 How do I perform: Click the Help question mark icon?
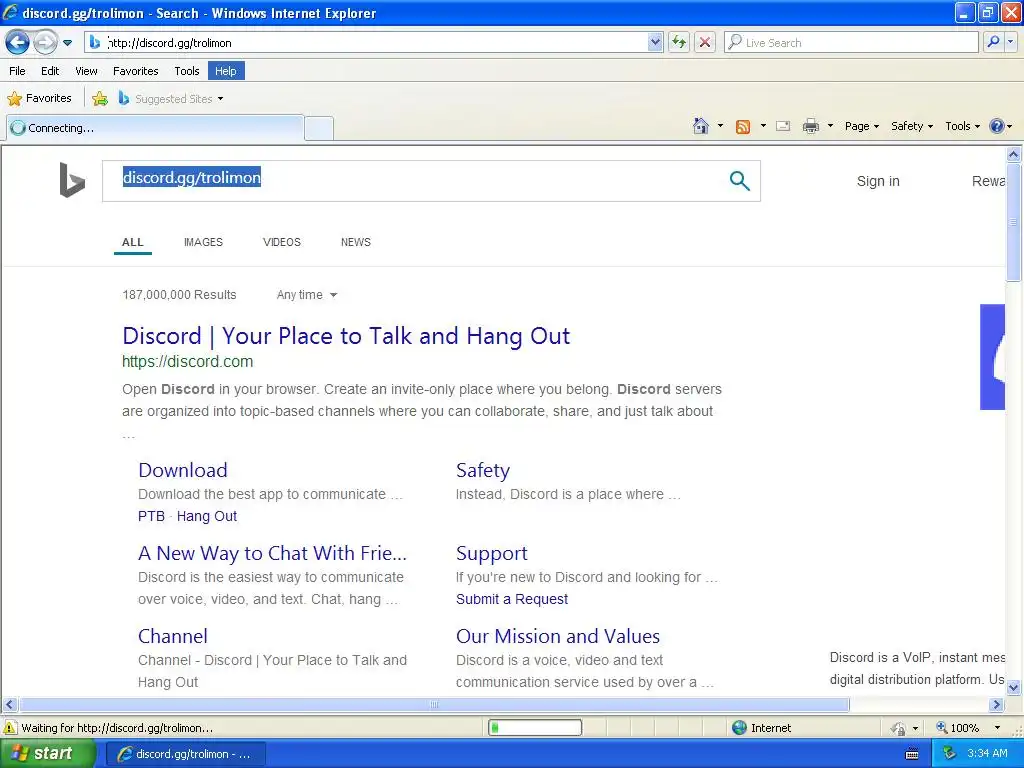pyautogui.click(x=997, y=126)
